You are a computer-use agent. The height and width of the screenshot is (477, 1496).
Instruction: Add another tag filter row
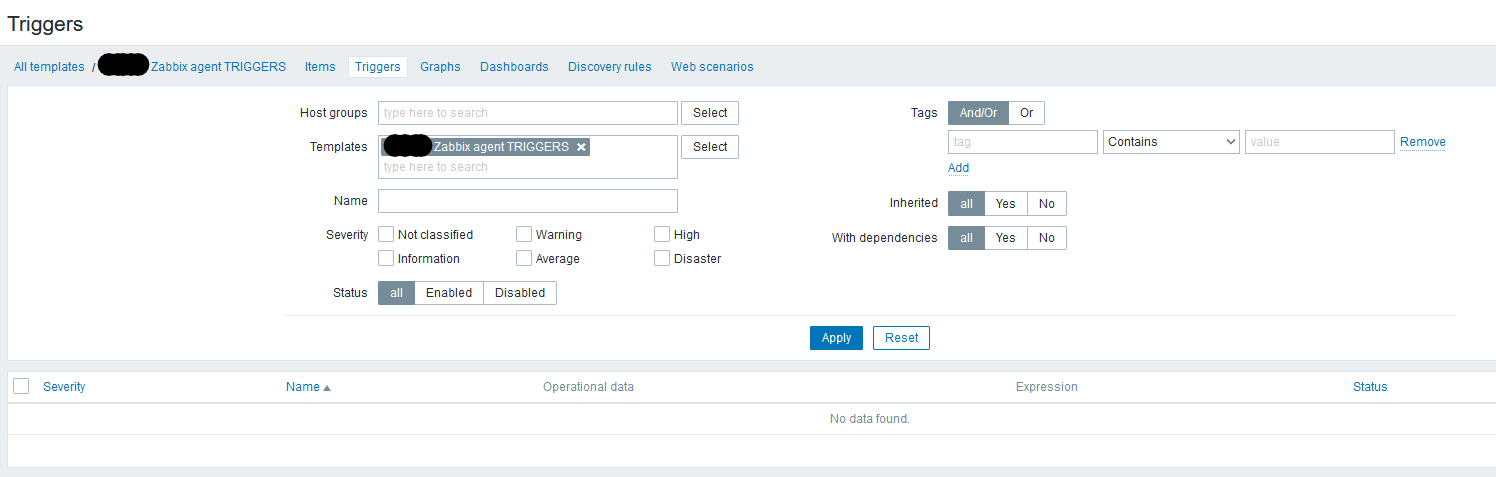point(958,168)
